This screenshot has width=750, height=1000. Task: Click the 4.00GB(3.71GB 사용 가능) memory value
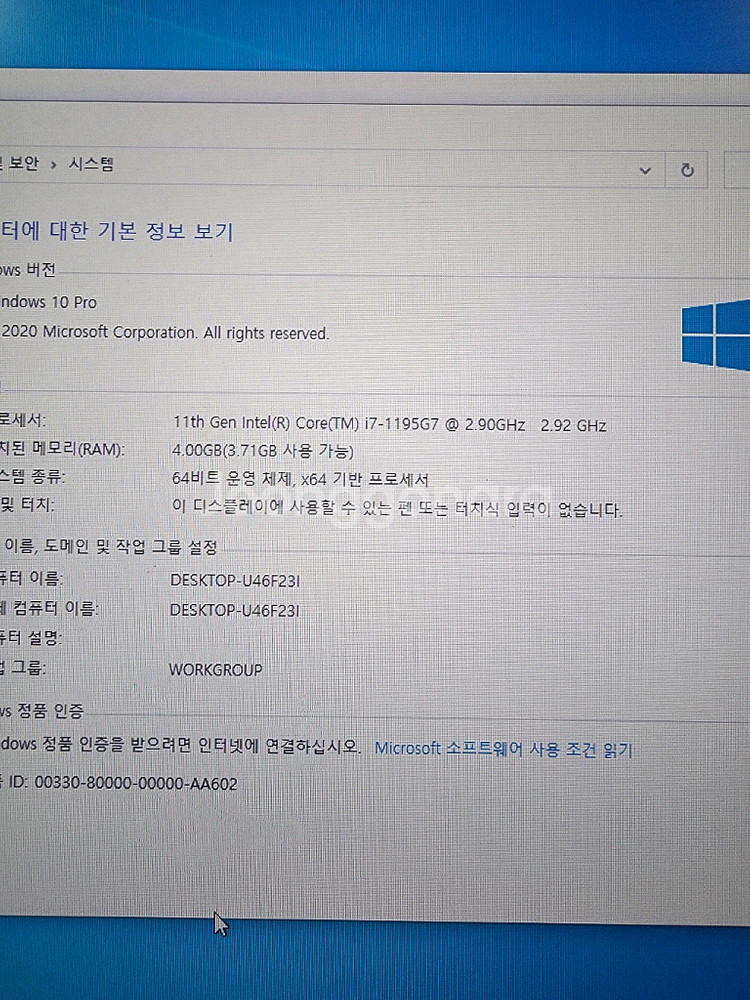point(263,451)
